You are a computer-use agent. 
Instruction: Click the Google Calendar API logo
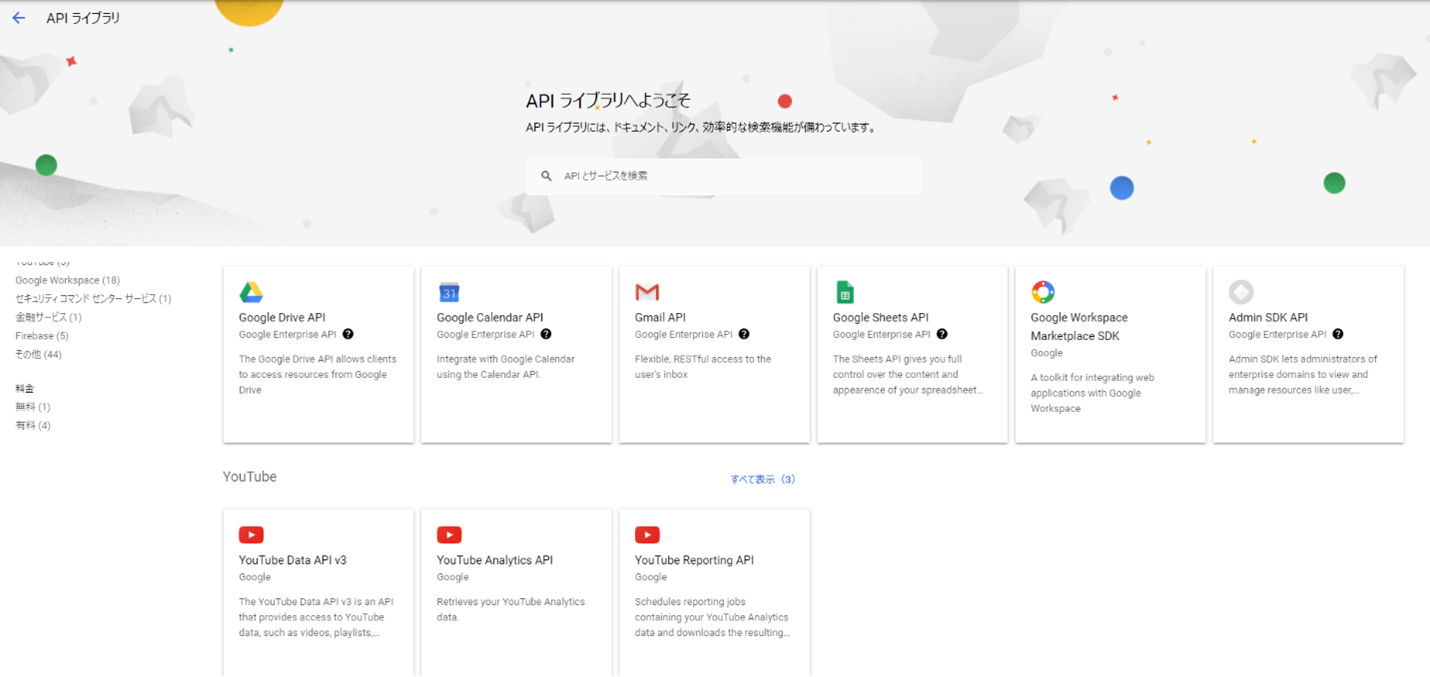click(x=449, y=292)
